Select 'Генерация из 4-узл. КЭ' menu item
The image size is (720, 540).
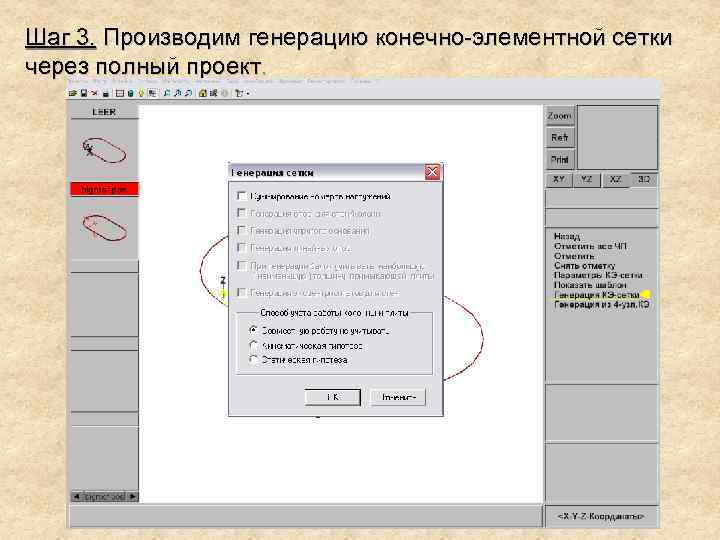coord(602,304)
